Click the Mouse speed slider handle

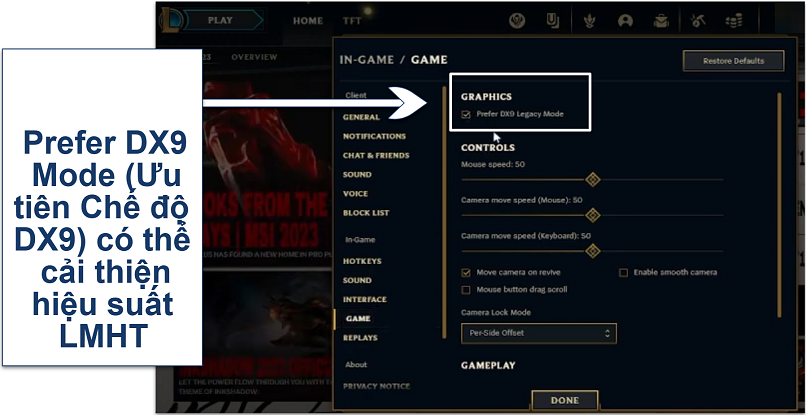(593, 179)
